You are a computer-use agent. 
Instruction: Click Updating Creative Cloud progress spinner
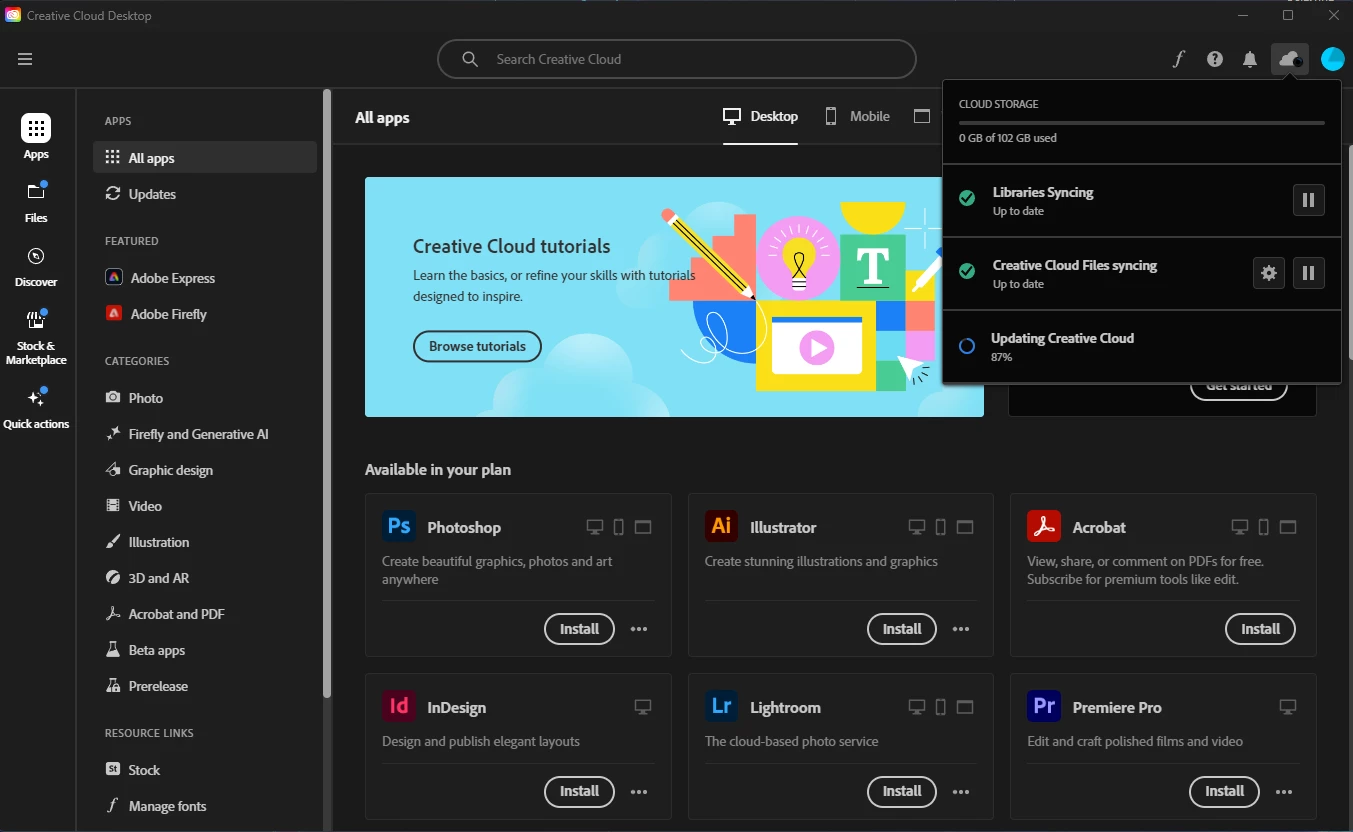click(967, 346)
